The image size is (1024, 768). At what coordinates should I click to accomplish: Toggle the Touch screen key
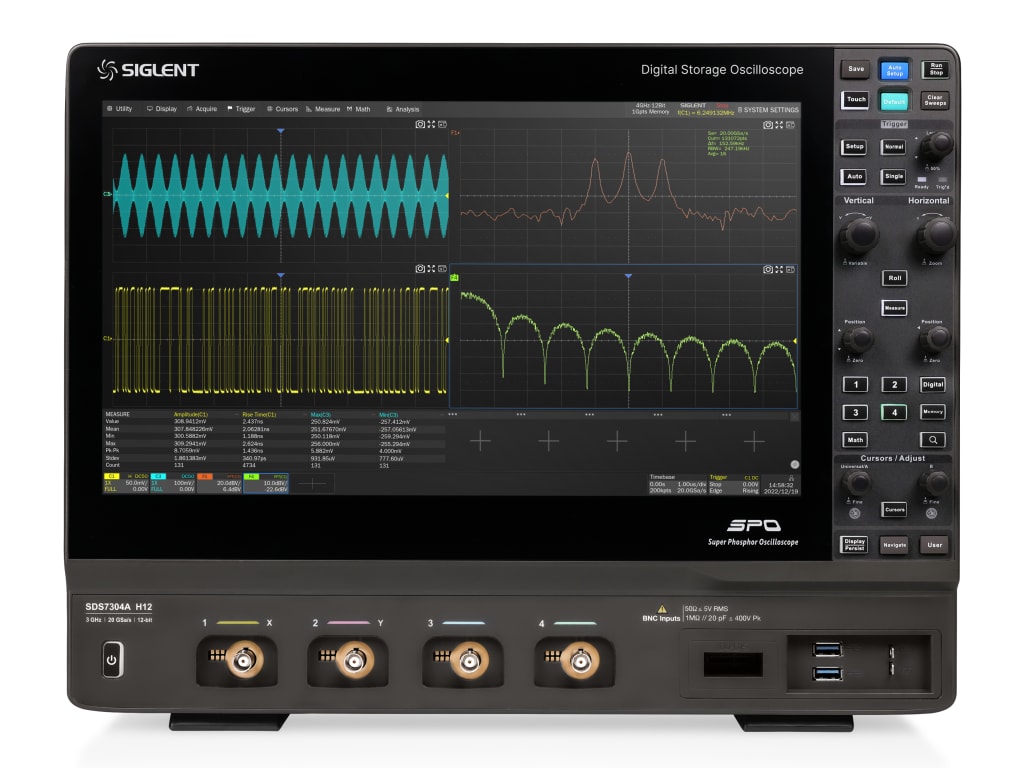coord(855,100)
